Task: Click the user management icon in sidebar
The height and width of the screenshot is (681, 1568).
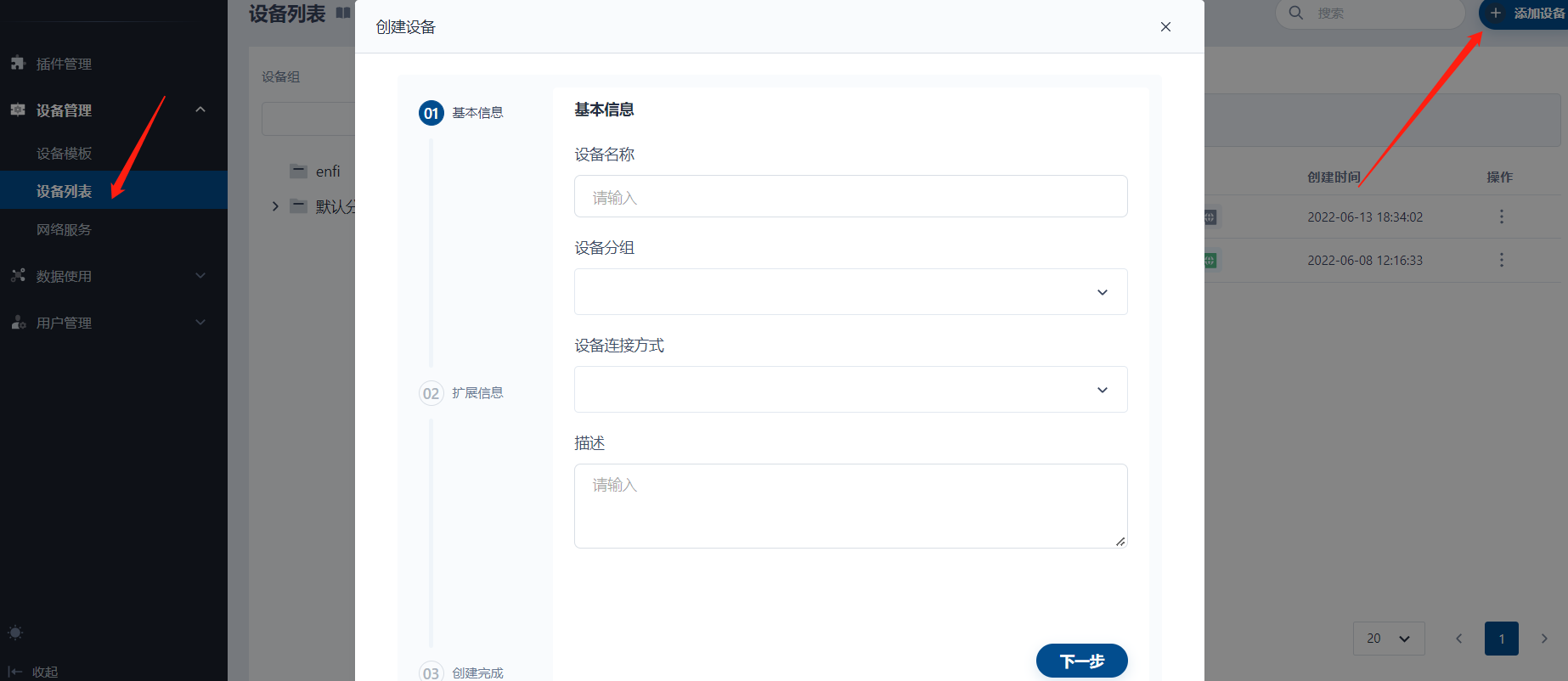Action: (18, 323)
